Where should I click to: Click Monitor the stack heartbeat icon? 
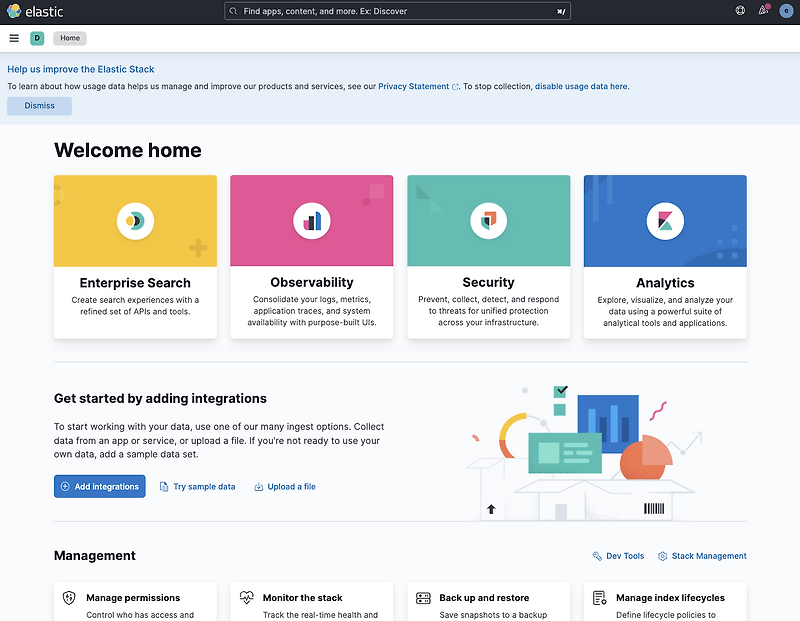tap(246, 598)
